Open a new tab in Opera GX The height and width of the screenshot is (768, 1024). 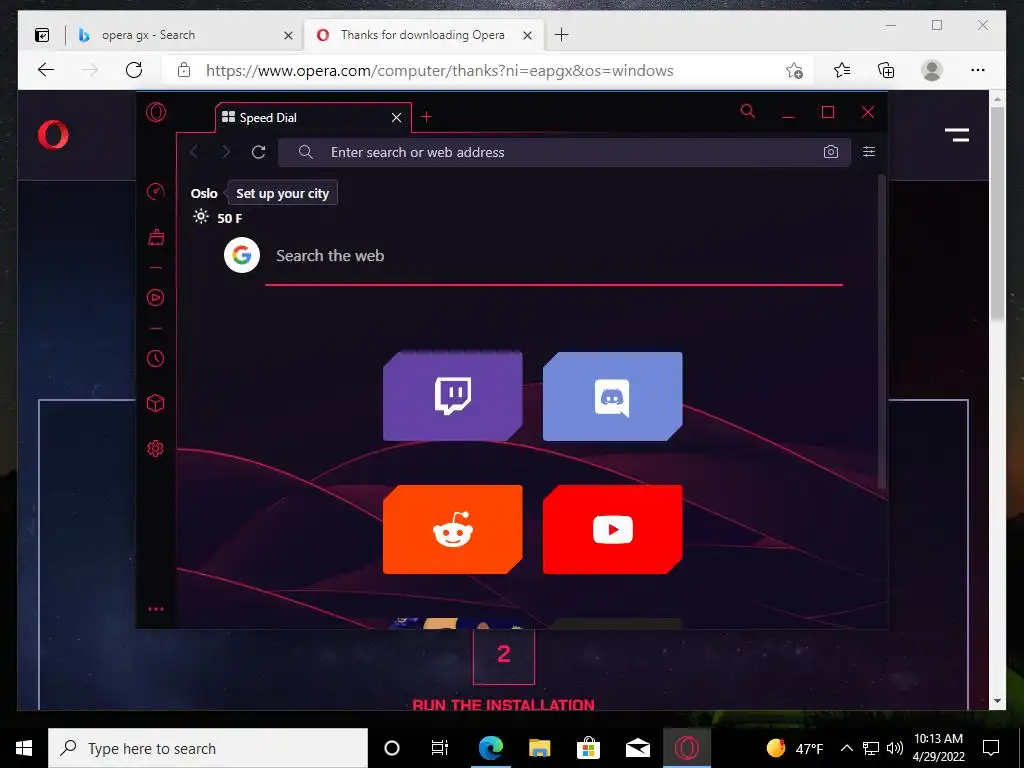[x=426, y=117]
